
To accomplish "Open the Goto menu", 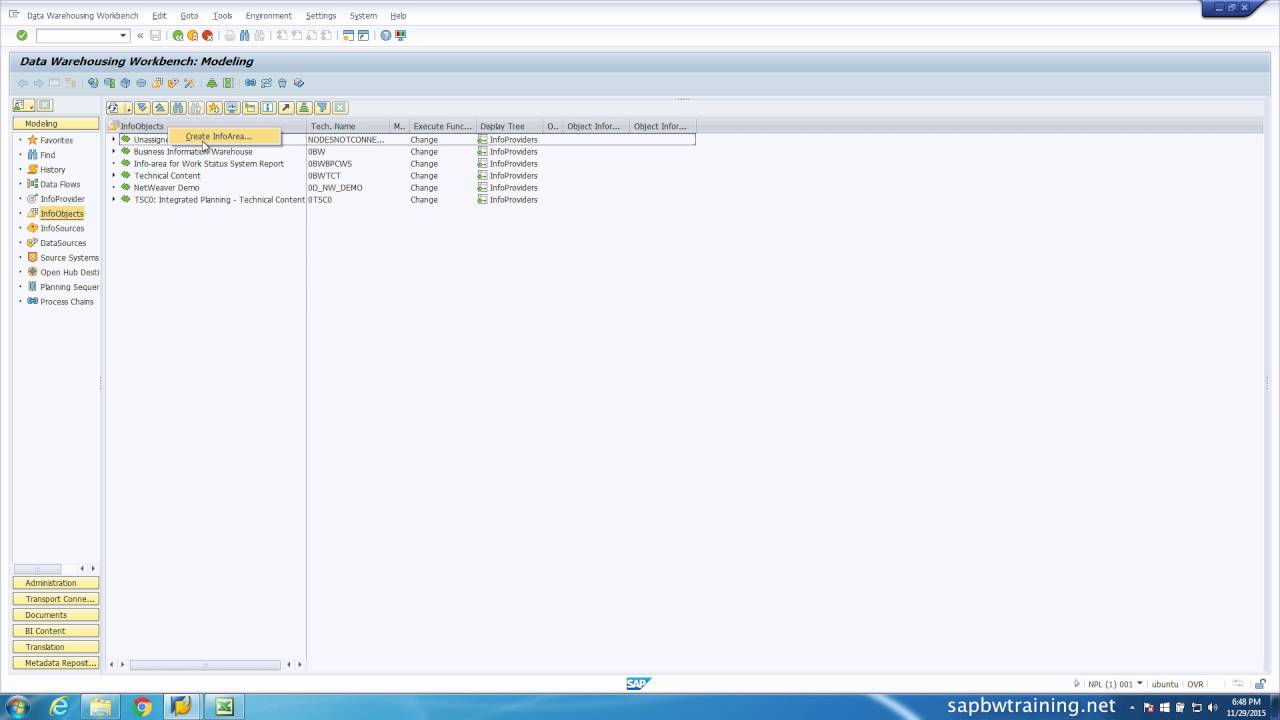I will pyautogui.click(x=189, y=16).
